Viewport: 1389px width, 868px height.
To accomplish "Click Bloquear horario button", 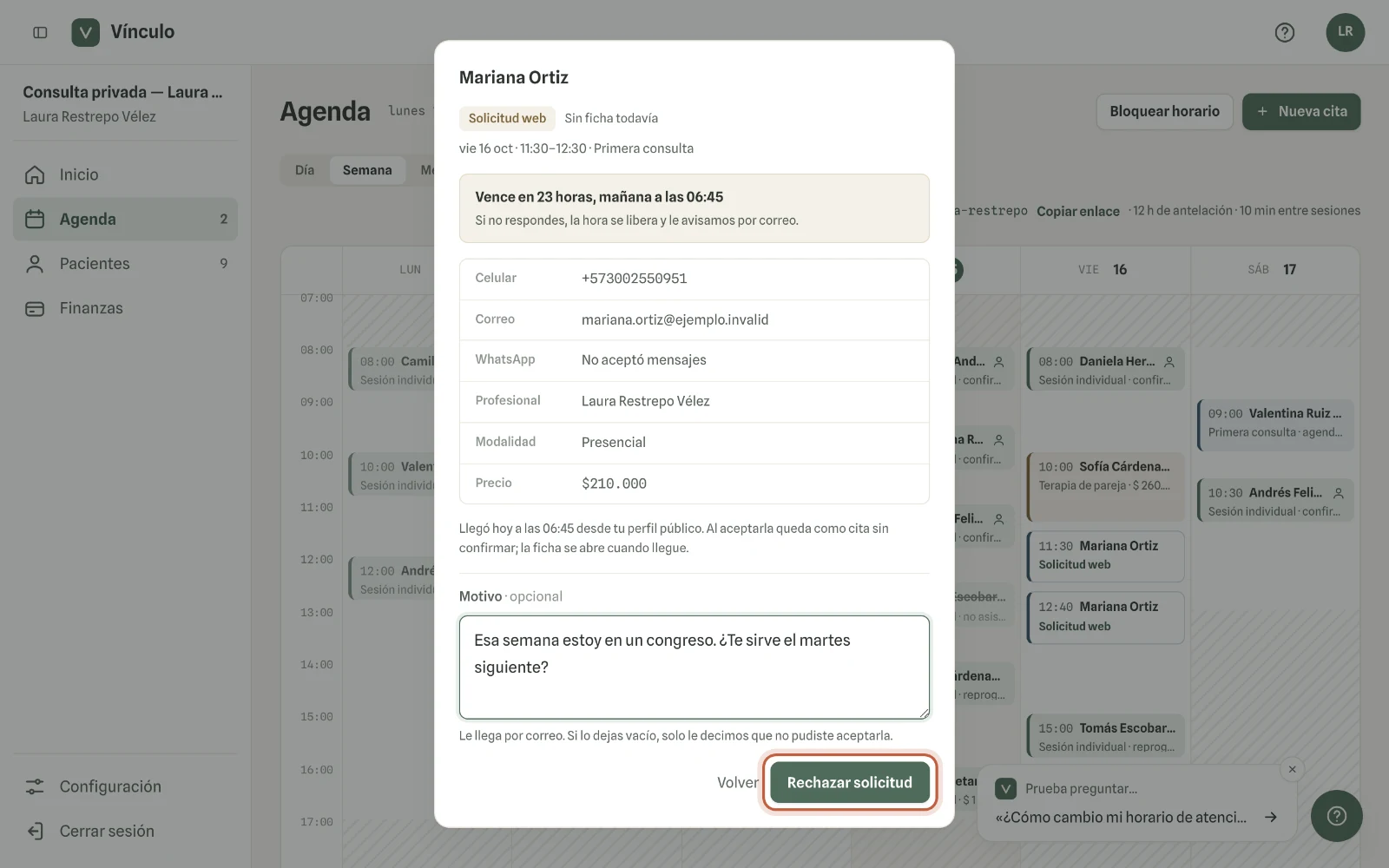I will coord(1164,111).
